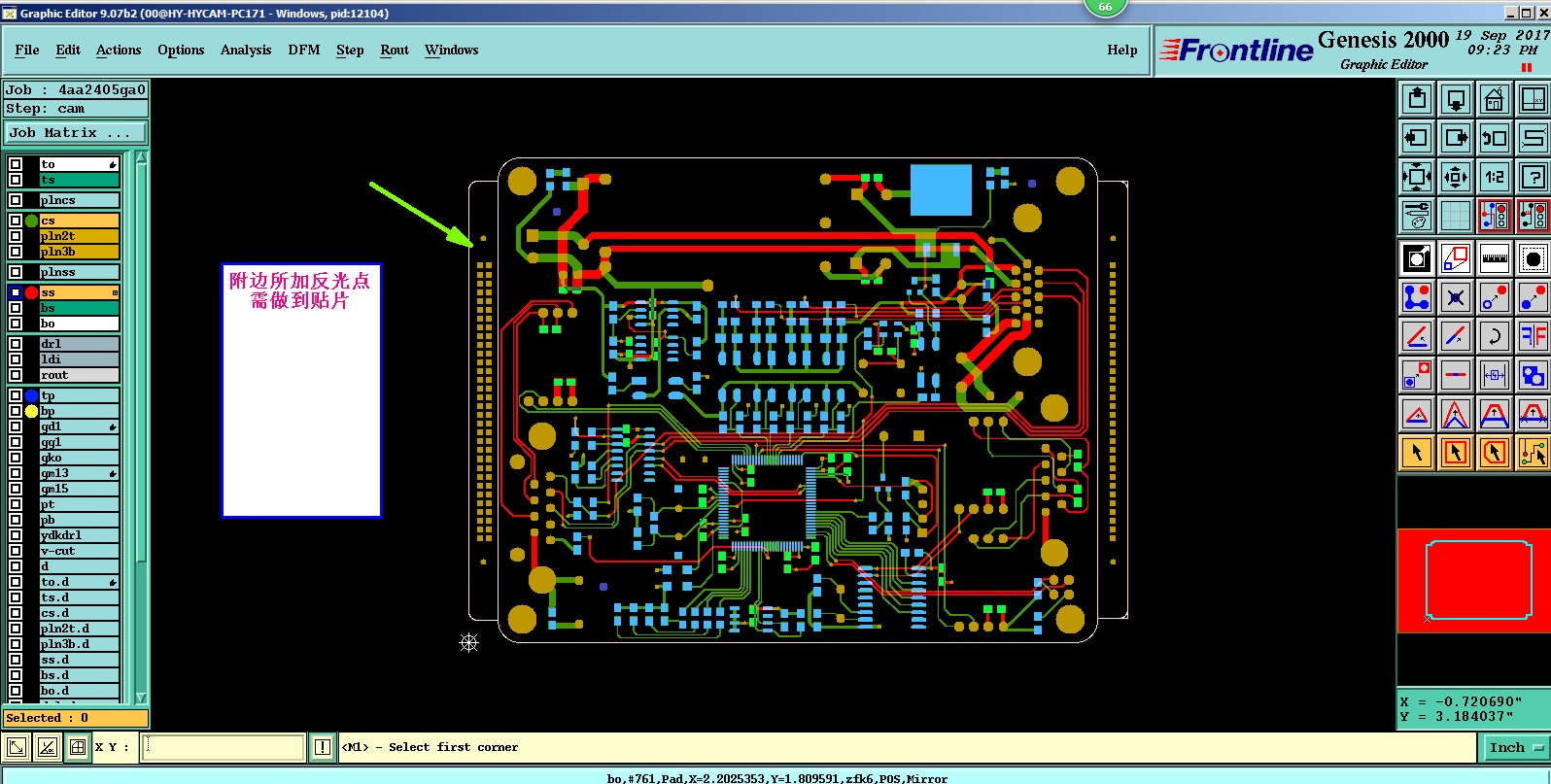Image resolution: width=1551 pixels, height=784 pixels.
Task: Toggle the checkbox for layer plnss
Action: [x=16, y=272]
